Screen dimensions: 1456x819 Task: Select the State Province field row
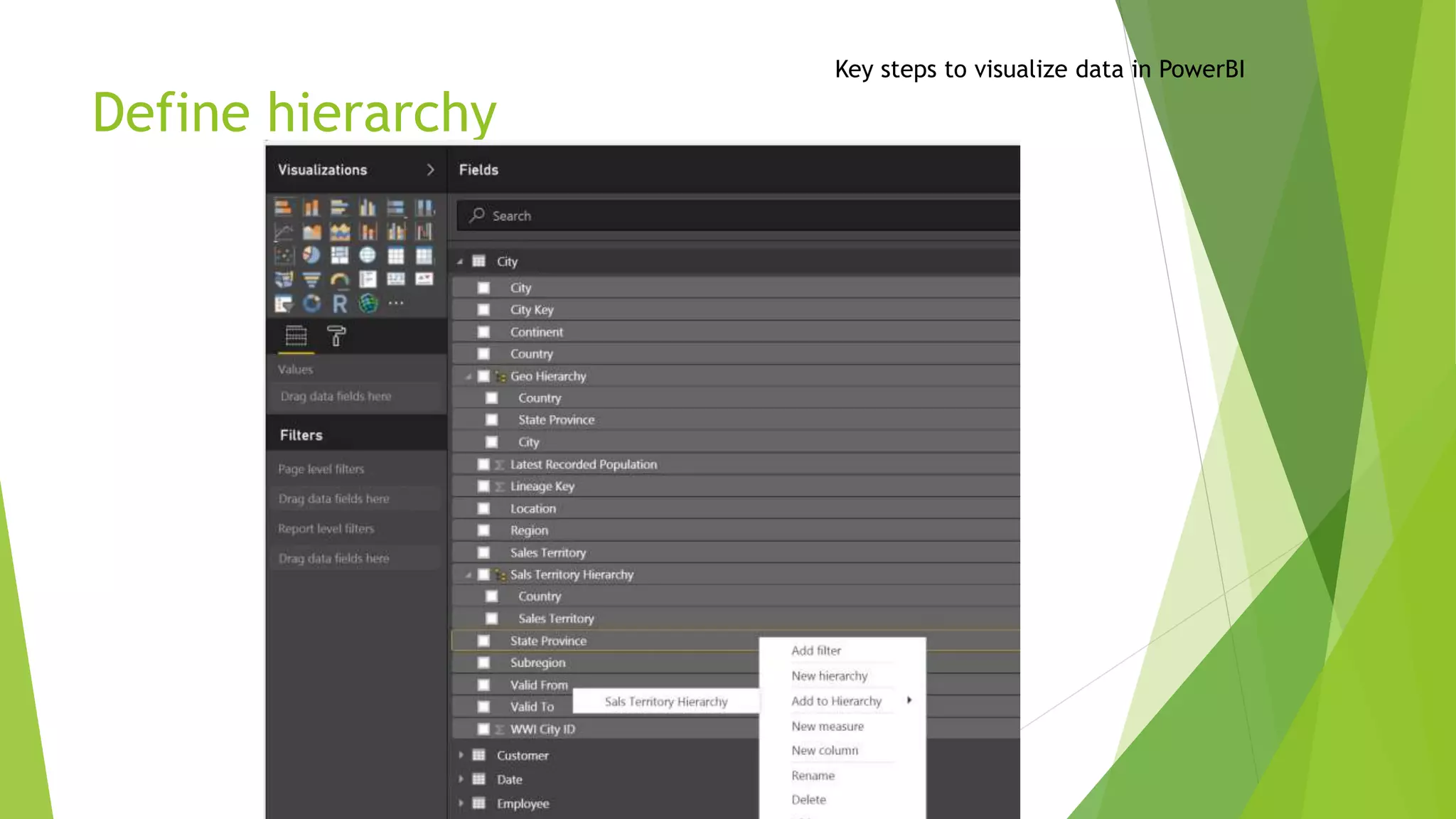tap(736, 641)
